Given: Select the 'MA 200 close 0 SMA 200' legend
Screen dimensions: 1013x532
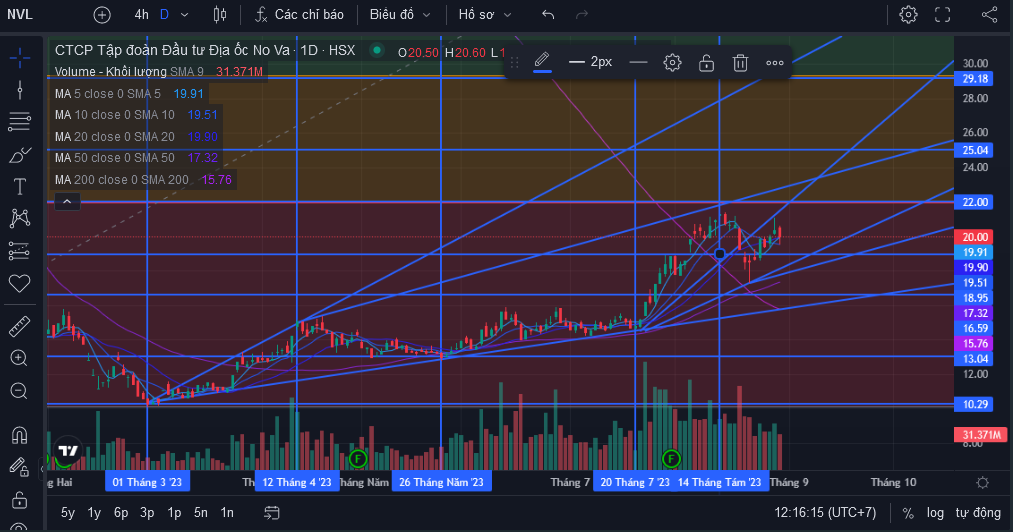Looking at the screenshot, I should tap(121, 180).
